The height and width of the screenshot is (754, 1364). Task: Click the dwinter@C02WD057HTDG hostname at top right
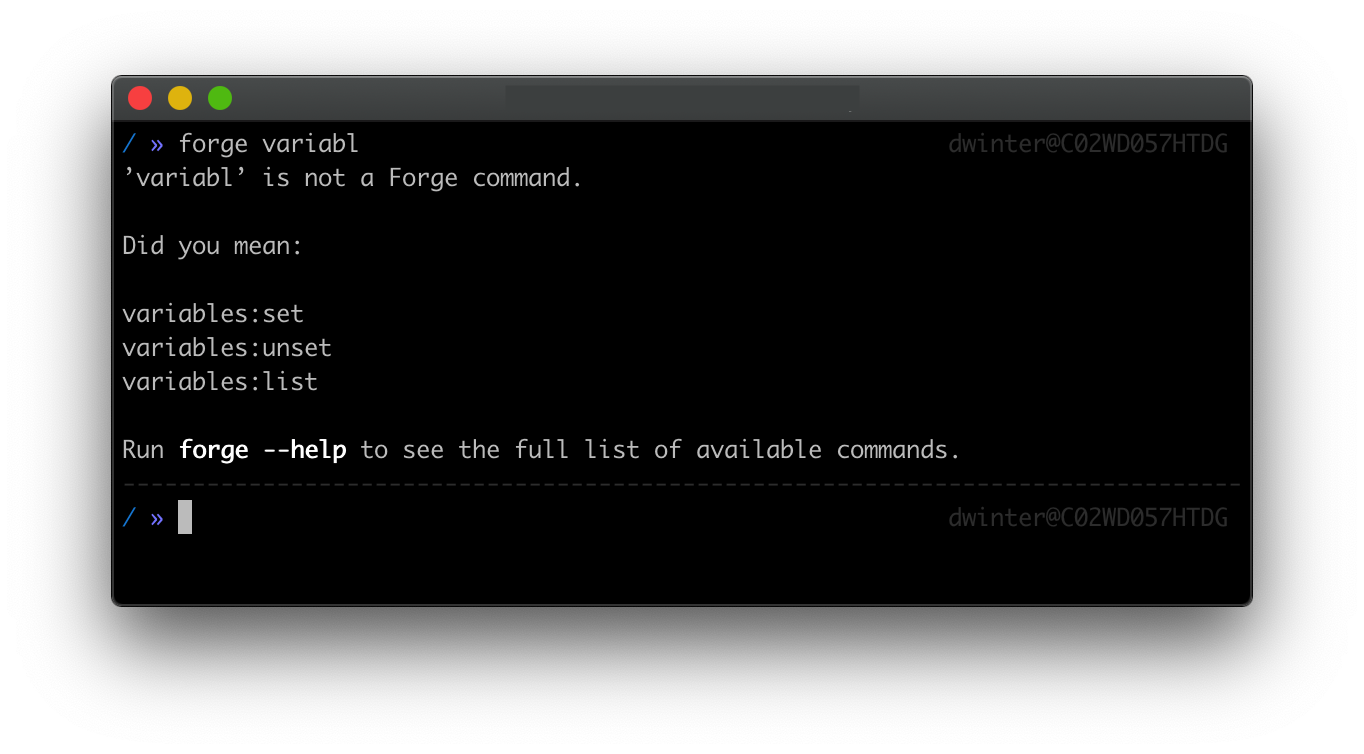click(x=1088, y=143)
